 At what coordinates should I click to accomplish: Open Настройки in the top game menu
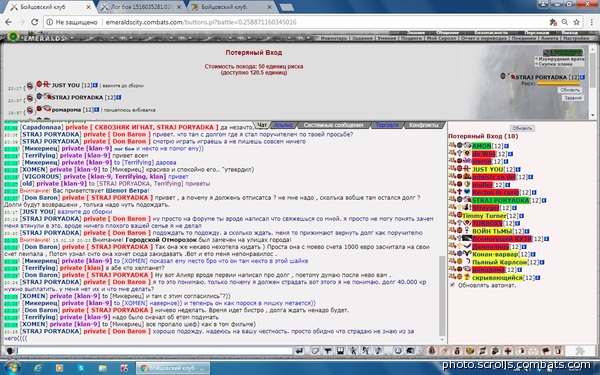coord(576,38)
